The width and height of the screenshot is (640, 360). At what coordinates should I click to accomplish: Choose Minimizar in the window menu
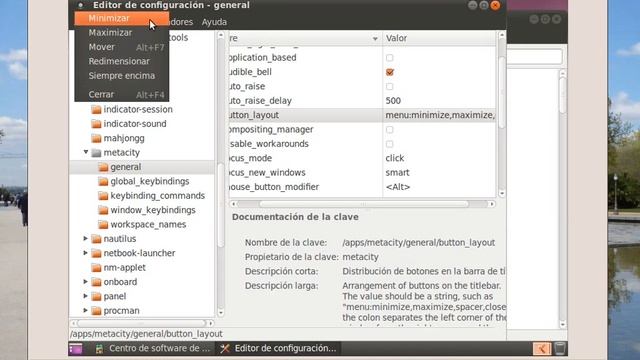(x=122, y=18)
